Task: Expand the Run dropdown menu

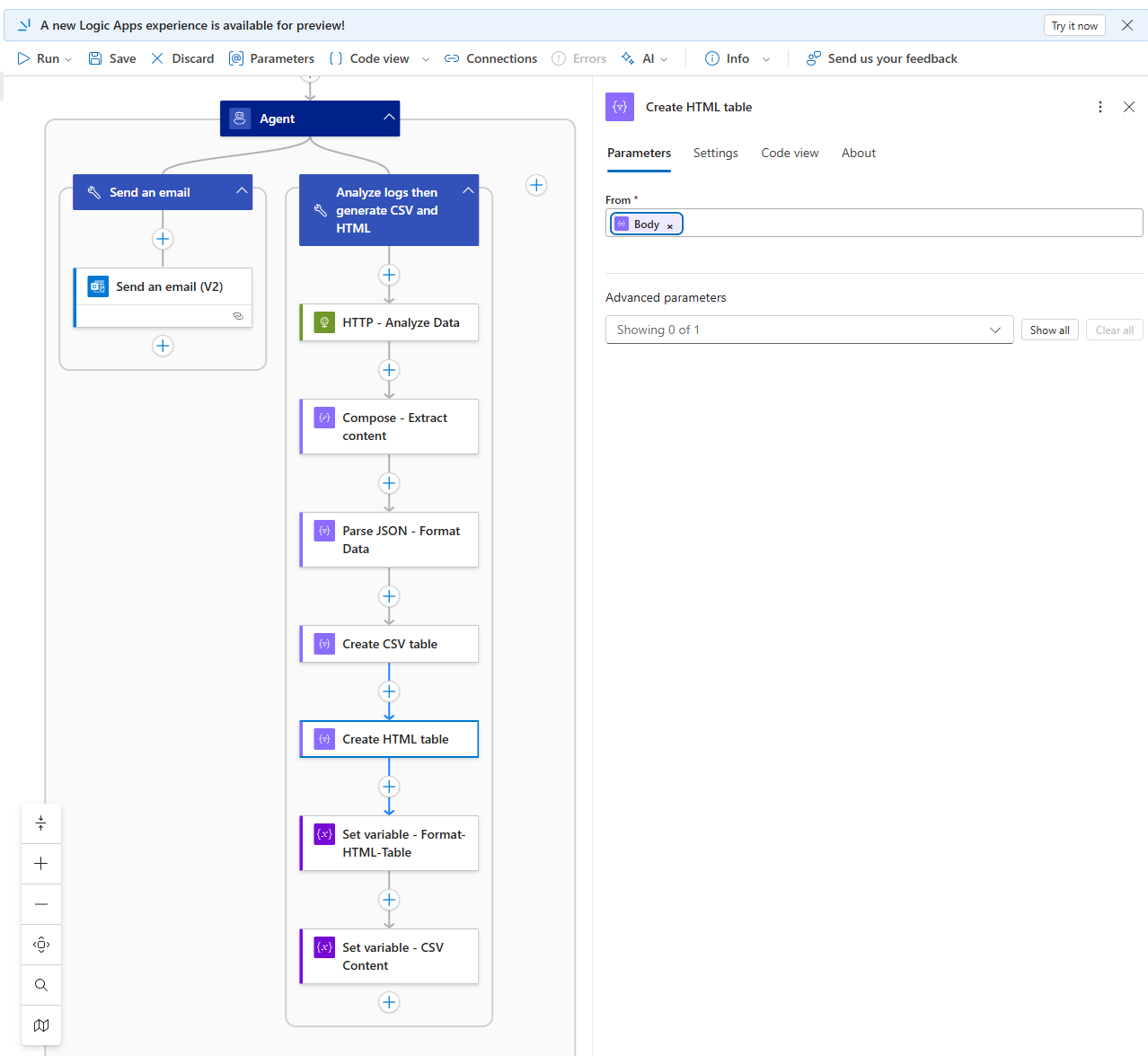Action: click(x=68, y=59)
